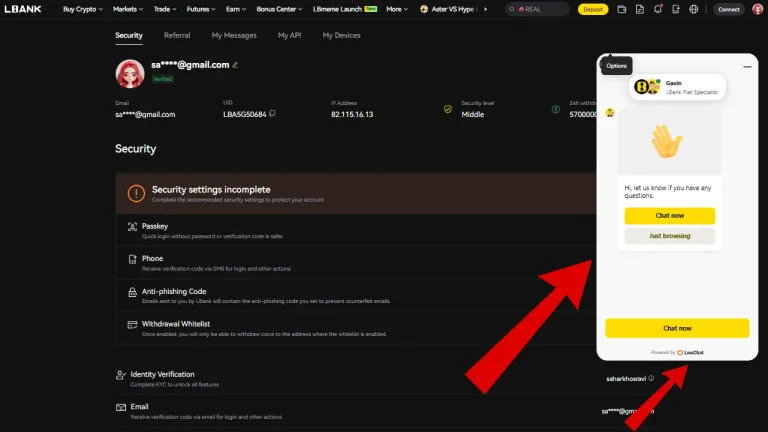Image resolution: width=768 pixels, height=432 pixels.
Task: Switch to the Referral tab
Action: point(177,35)
